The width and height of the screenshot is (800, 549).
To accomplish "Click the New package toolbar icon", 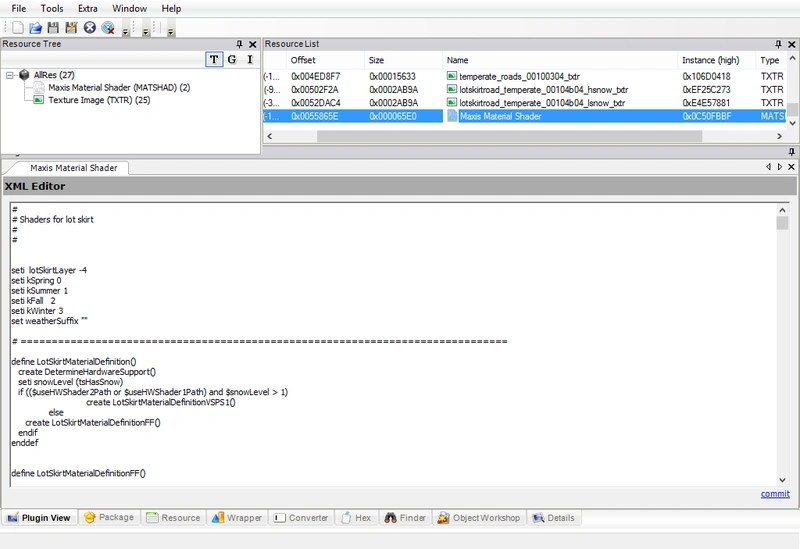I will (18, 28).
